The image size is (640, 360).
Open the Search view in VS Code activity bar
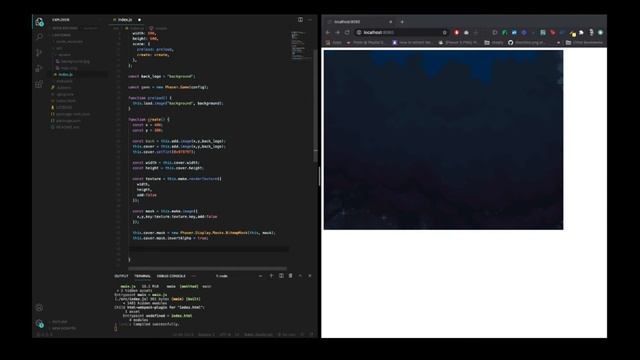click(x=39, y=37)
